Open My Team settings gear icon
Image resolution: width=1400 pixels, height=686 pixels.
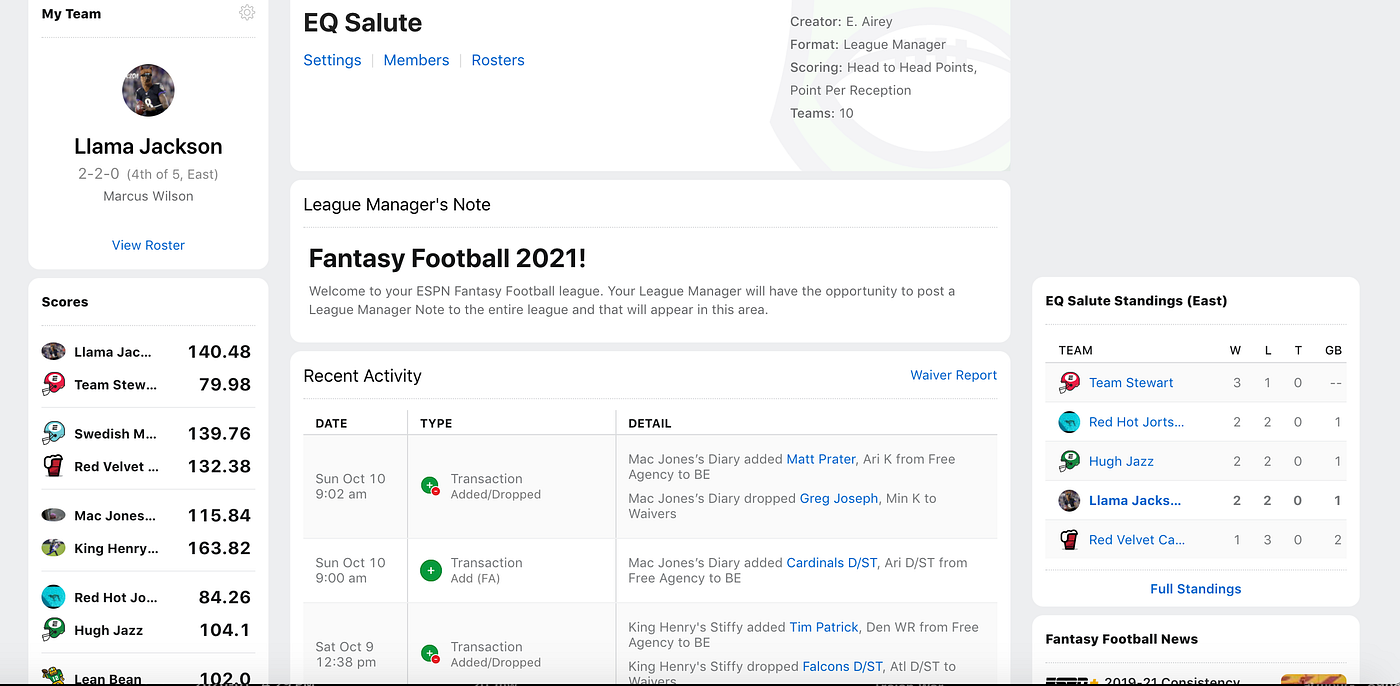(247, 13)
